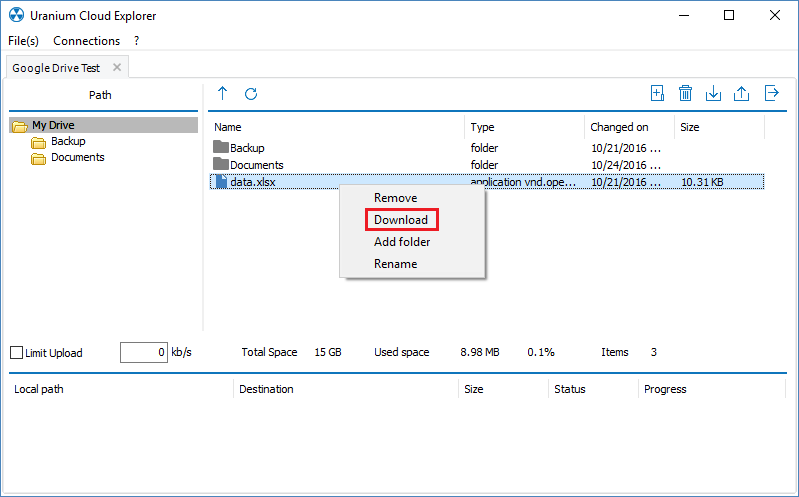Image resolution: width=799 pixels, height=497 pixels.
Task: Select the Documents row name text
Action: pyautogui.click(x=257, y=165)
